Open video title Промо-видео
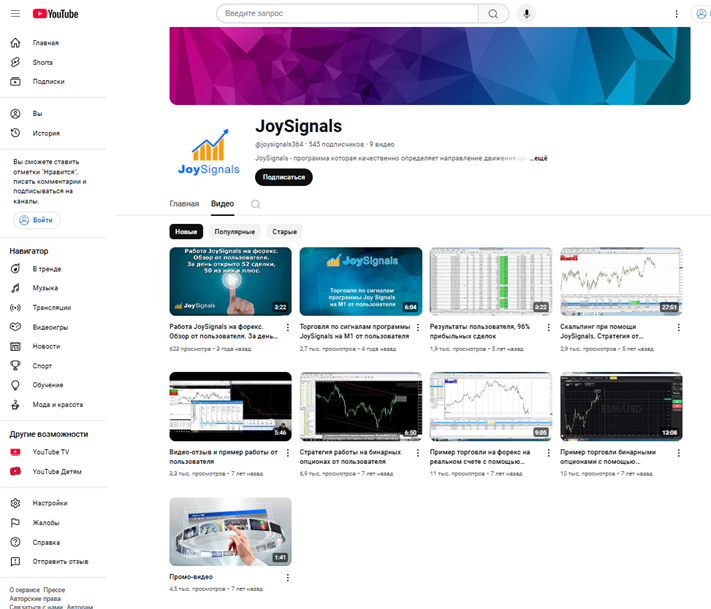This screenshot has height=609, width=711. pyautogui.click(x=191, y=577)
